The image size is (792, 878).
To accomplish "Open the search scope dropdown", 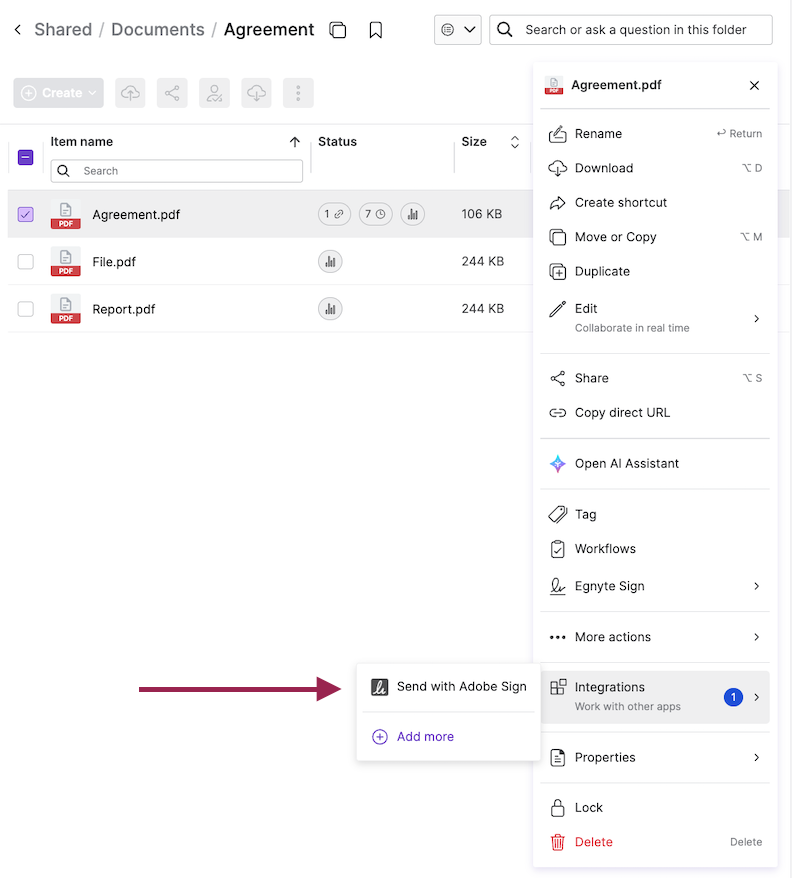I will 458,30.
